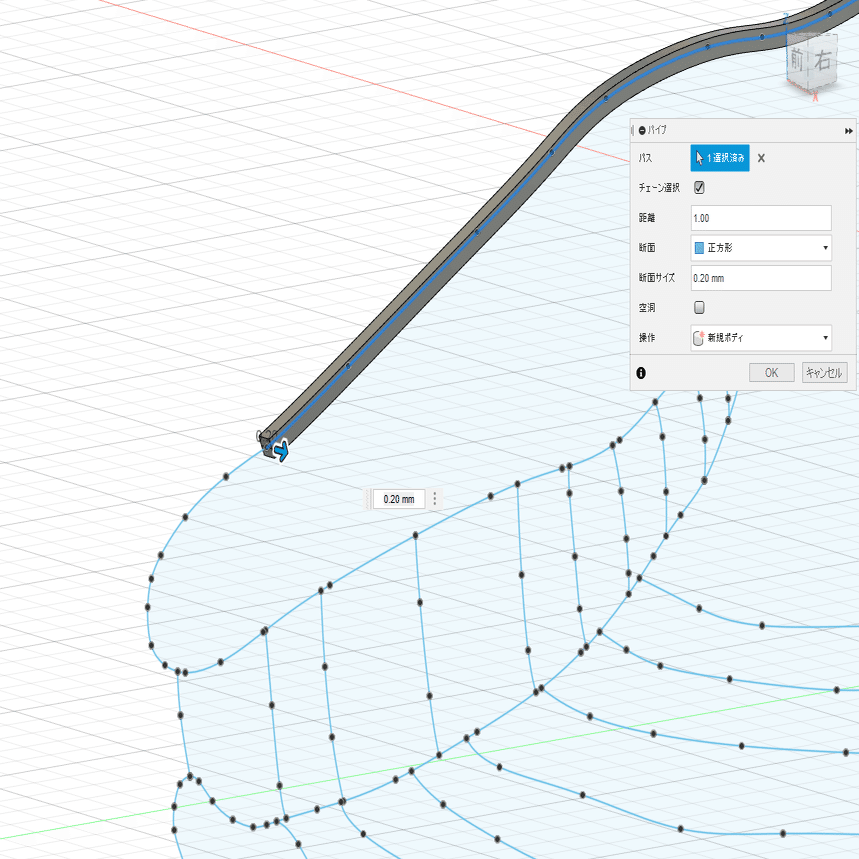Click the 前 face of the ViewCube
The image size is (859, 859).
pyautogui.click(x=797, y=61)
